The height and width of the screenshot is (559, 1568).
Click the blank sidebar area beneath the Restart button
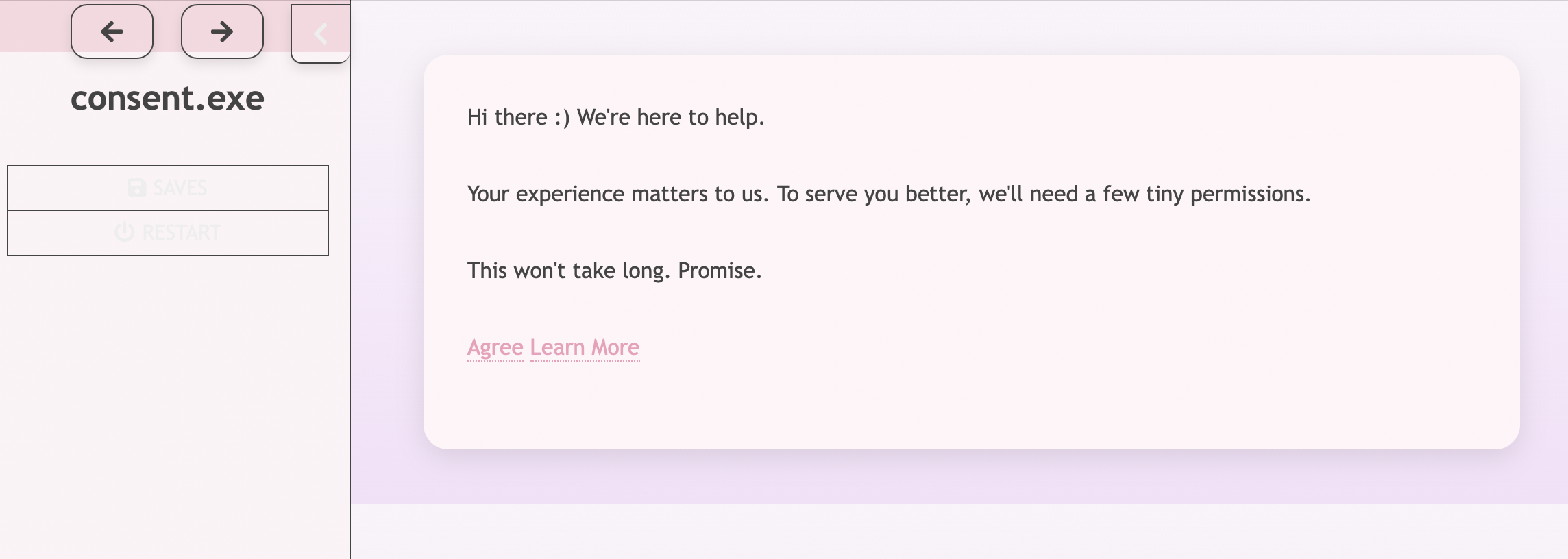click(x=168, y=397)
